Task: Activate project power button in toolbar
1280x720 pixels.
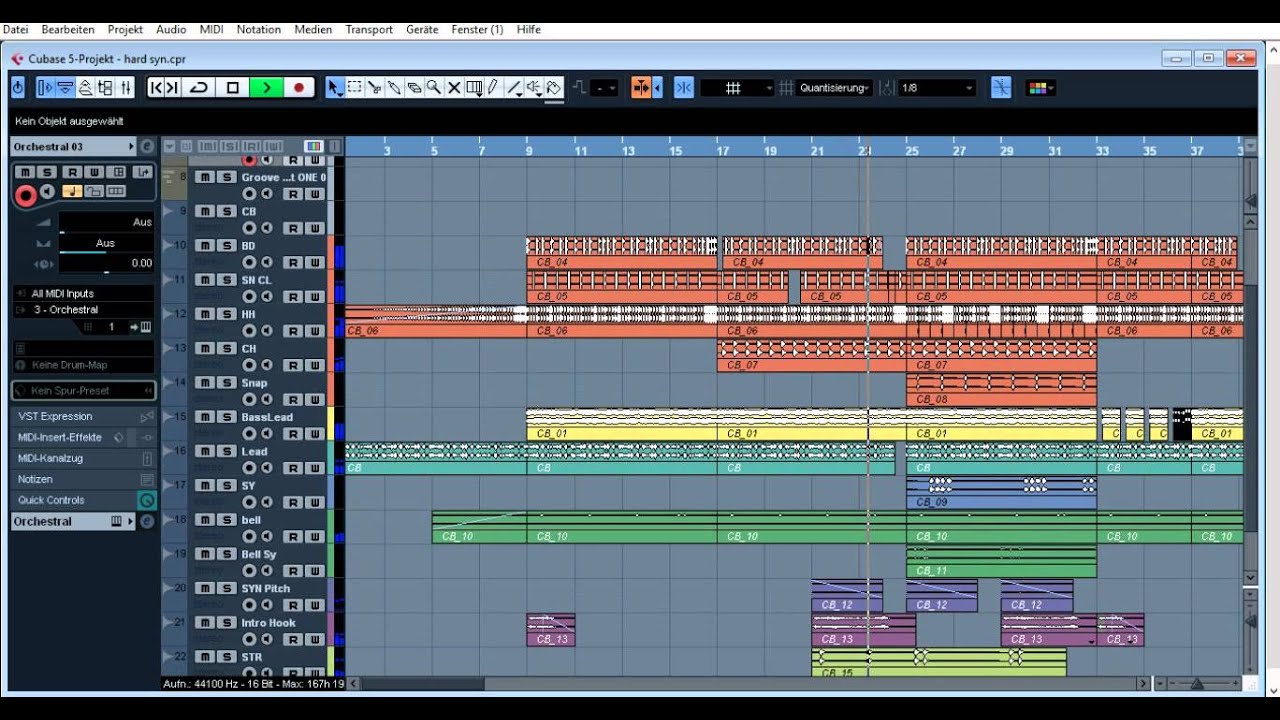Action: 18,88
